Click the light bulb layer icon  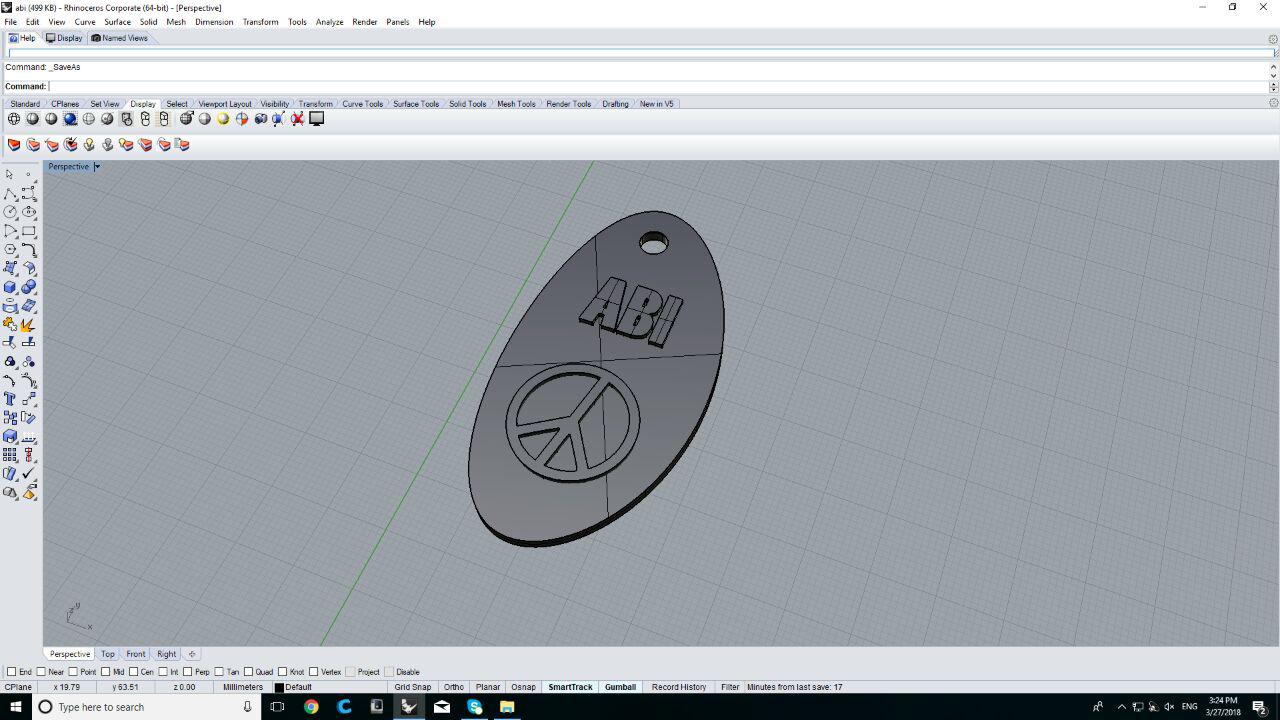(89, 145)
